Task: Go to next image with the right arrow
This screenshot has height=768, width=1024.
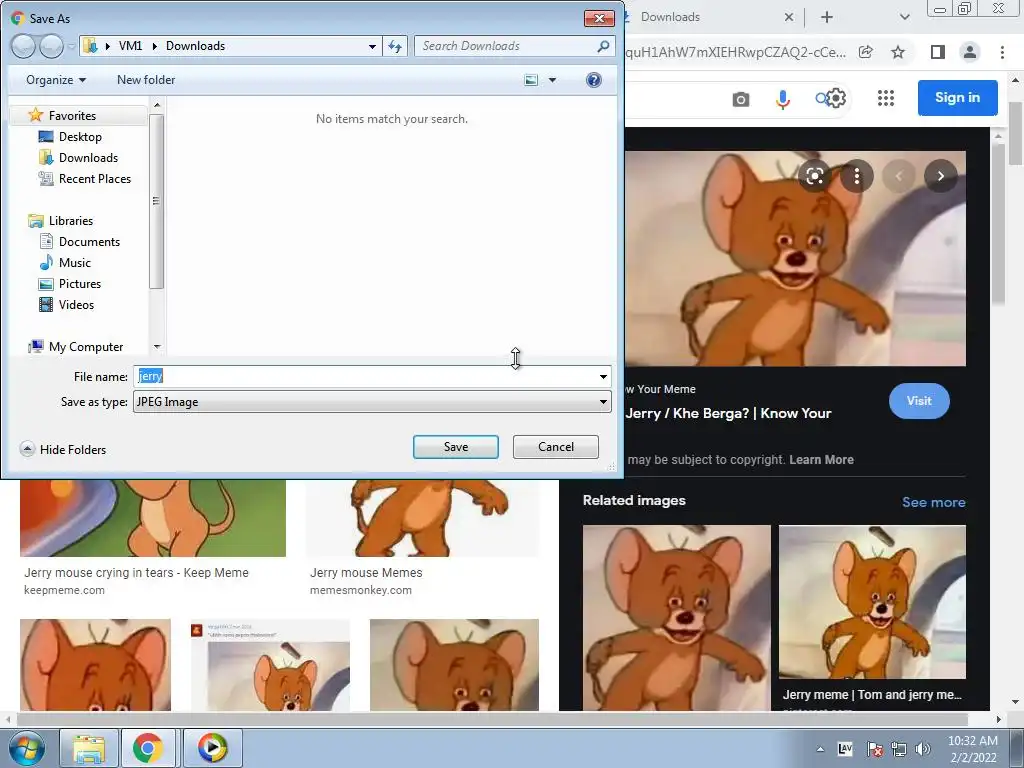Action: pyautogui.click(x=940, y=176)
